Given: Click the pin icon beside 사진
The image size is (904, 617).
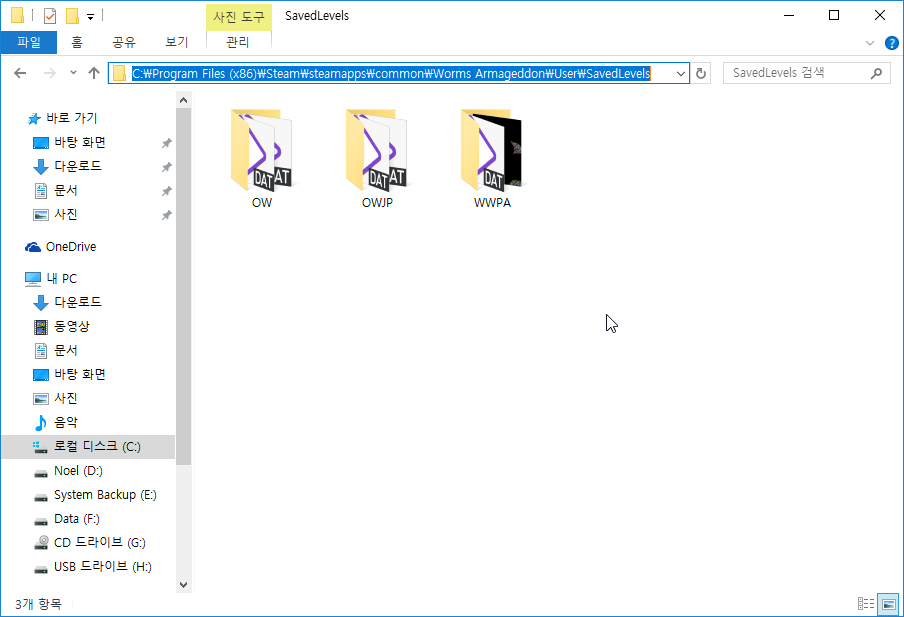Looking at the screenshot, I should pos(167,215).
